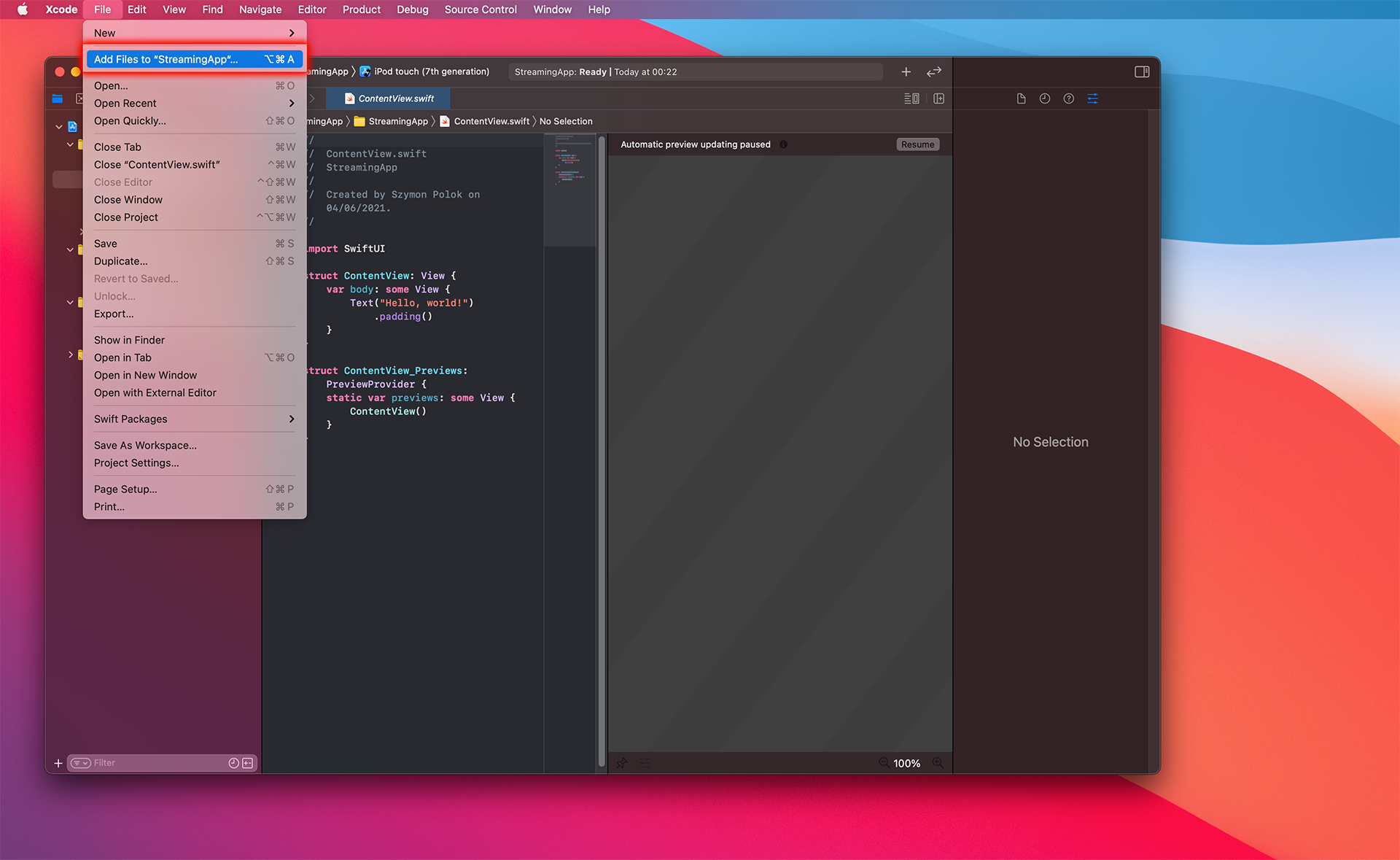Choose Save menu item
This screenshot has width=1400, height=860.
point(195,243)
